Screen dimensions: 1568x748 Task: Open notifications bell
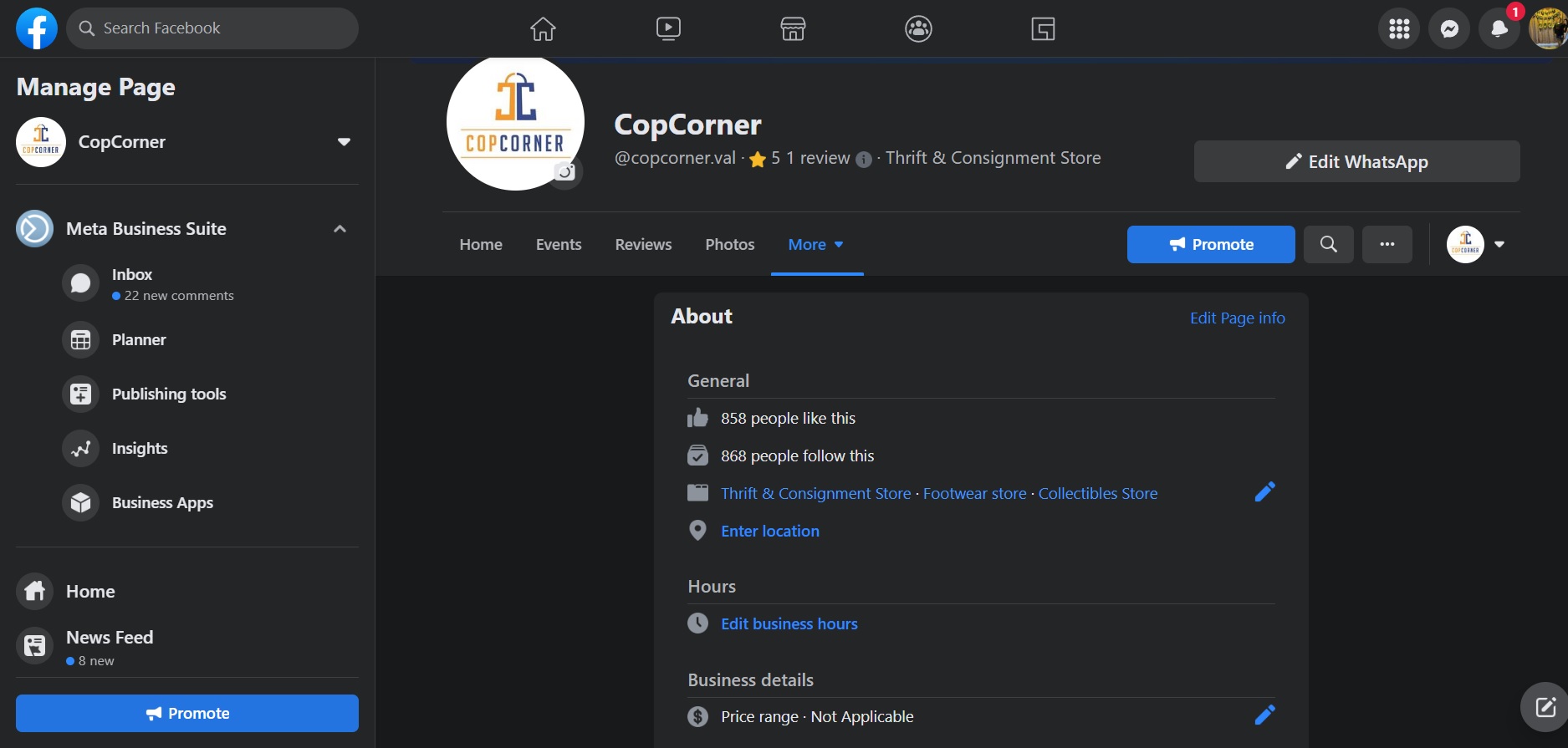coord(1499,28)
